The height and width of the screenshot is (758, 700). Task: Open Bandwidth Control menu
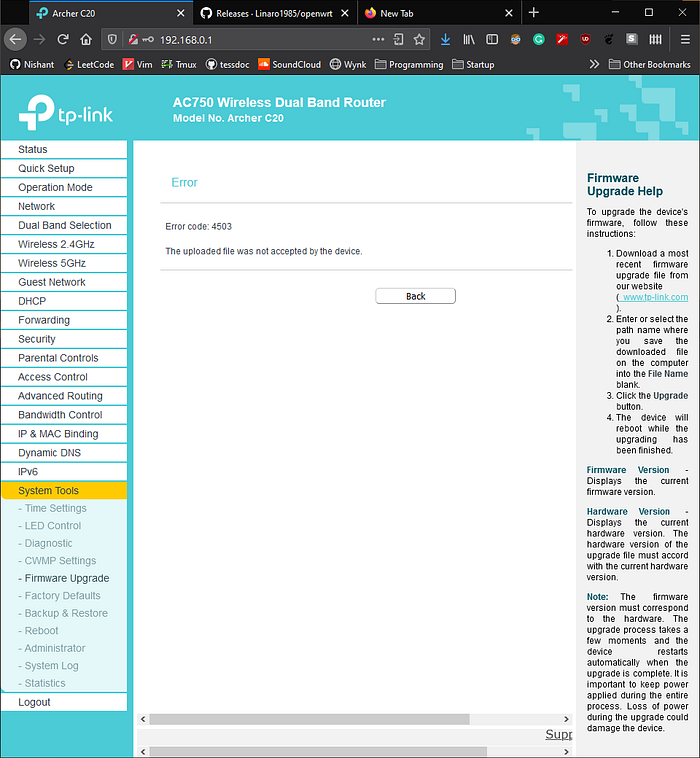coord(64,415)
